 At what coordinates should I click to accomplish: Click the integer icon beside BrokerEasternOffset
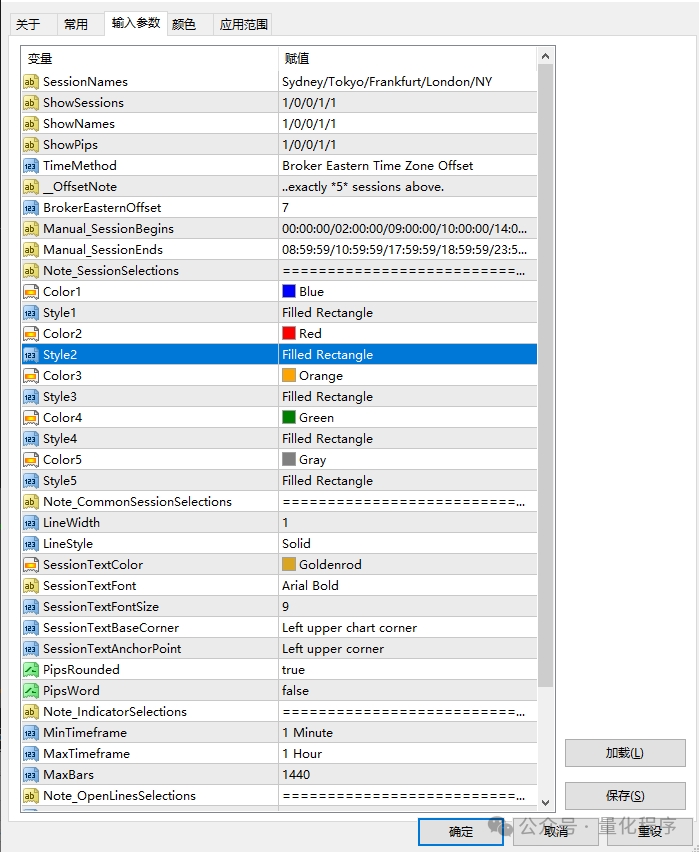pos(30,208)
